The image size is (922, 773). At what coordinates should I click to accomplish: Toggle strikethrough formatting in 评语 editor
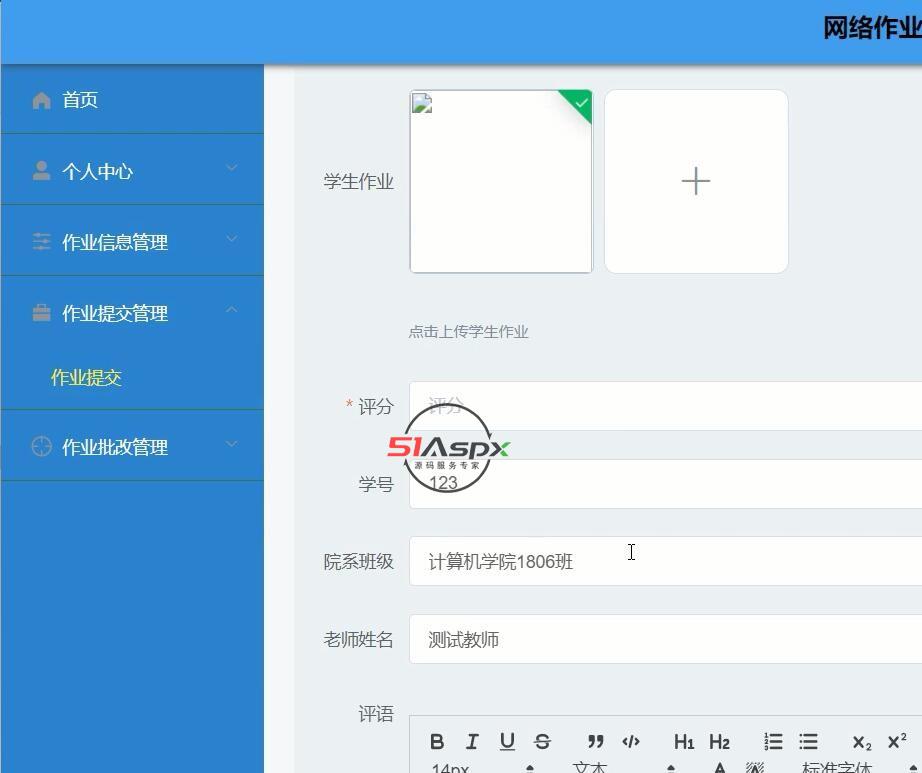click(542, 741)
